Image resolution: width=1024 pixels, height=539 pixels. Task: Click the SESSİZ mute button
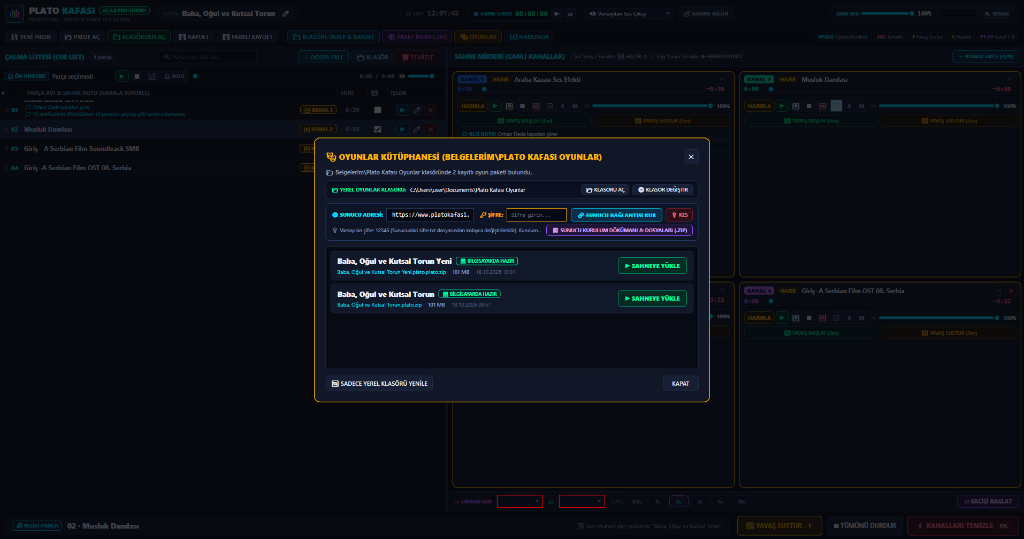click(997, 14)
